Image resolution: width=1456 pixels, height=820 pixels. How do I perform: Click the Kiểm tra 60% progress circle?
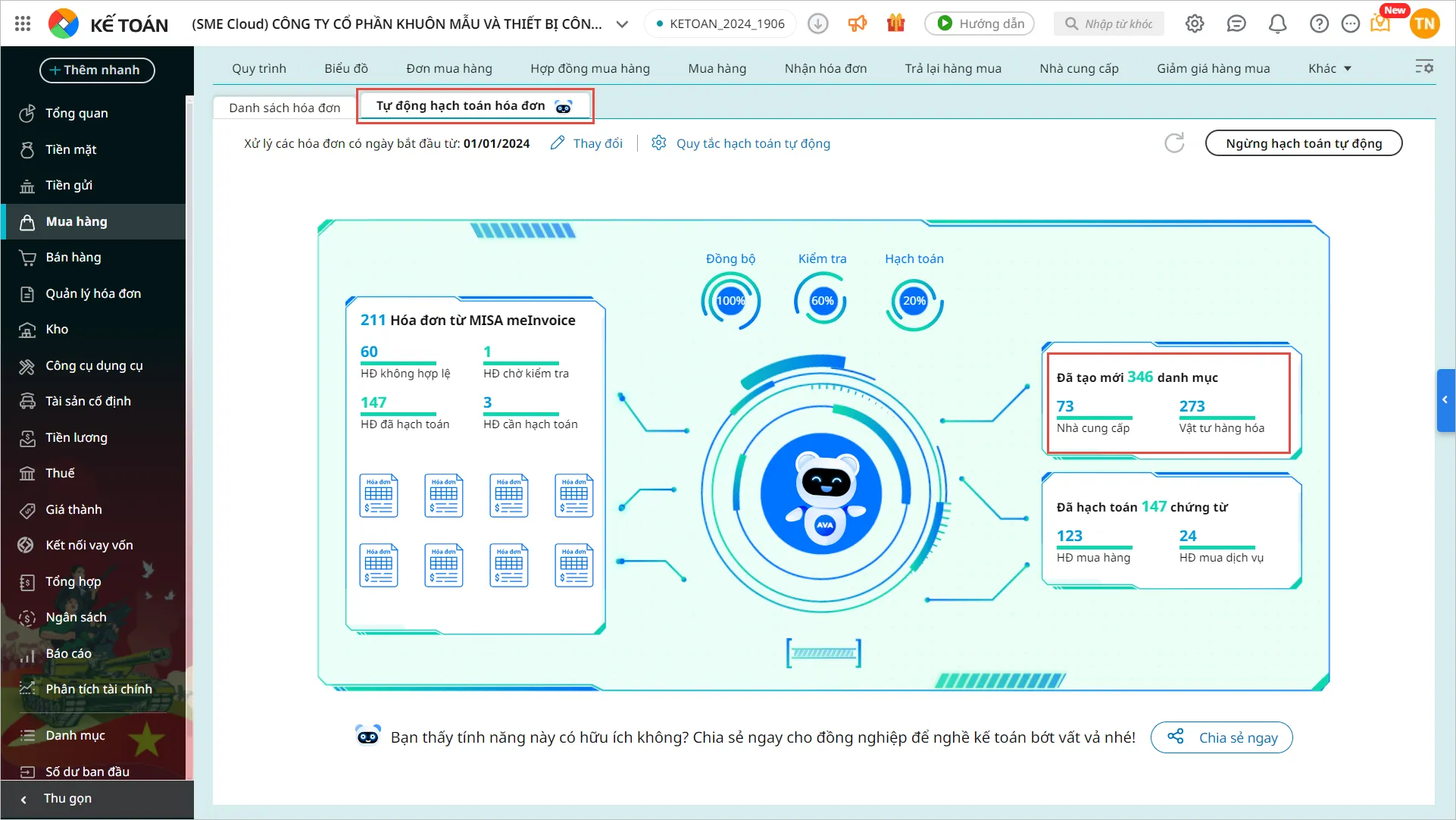coord(822,301)
